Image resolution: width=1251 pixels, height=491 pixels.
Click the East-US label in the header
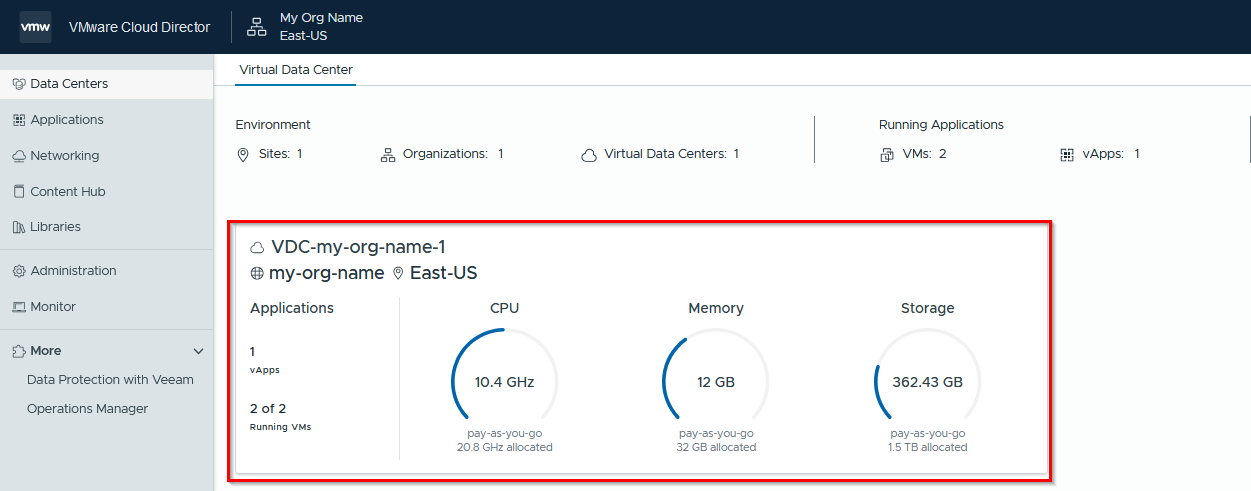click(x=304, y=36)
